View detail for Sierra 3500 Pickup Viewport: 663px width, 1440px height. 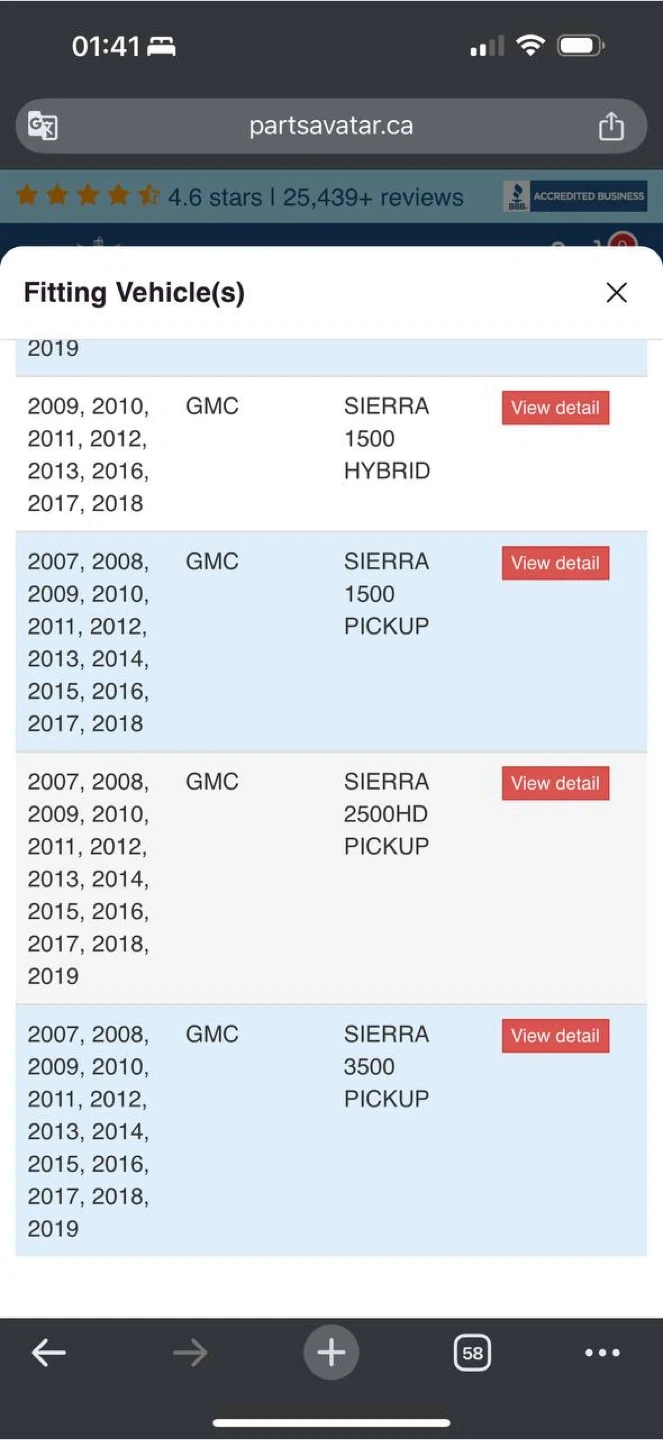(555, 1036)
